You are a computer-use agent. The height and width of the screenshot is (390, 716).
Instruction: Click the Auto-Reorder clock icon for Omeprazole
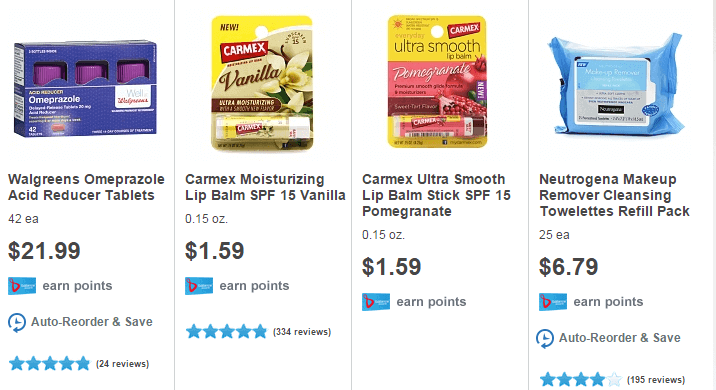coord(17,322)
